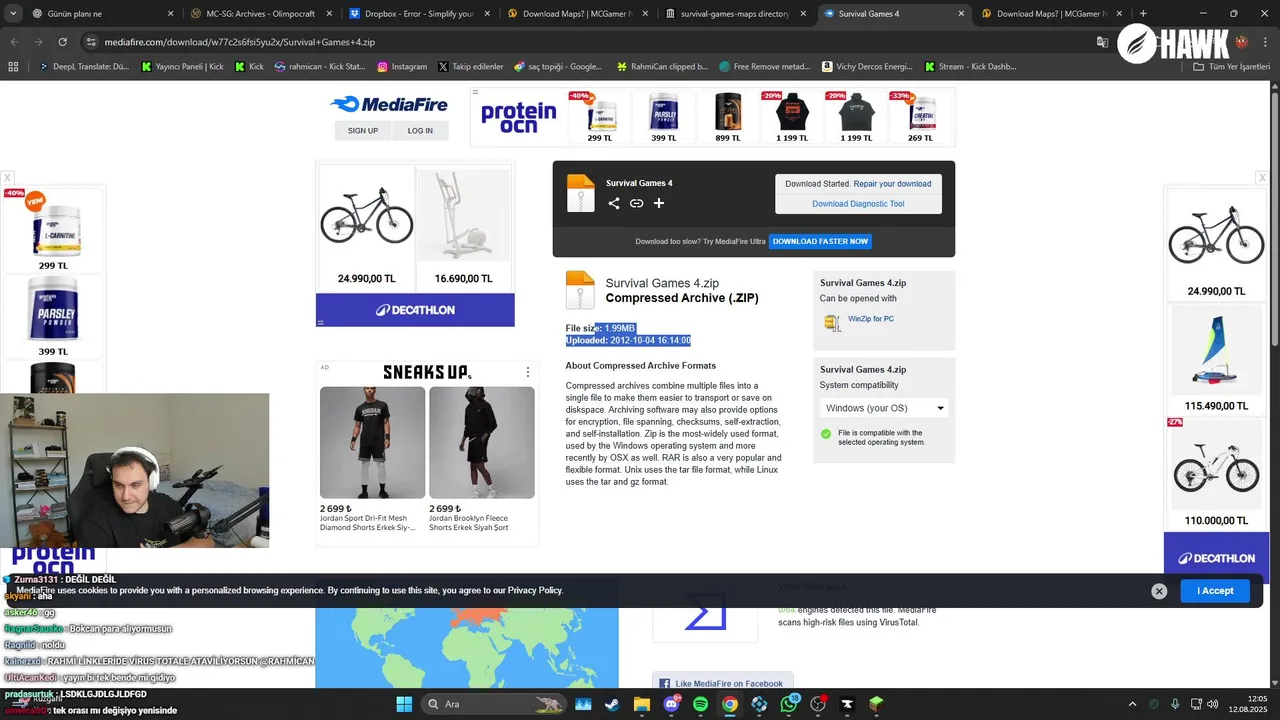Open the Minecraft grass block taskbar icon
Image resolution: width=1280 pixels, height=720 pixels.
[877, 704]
